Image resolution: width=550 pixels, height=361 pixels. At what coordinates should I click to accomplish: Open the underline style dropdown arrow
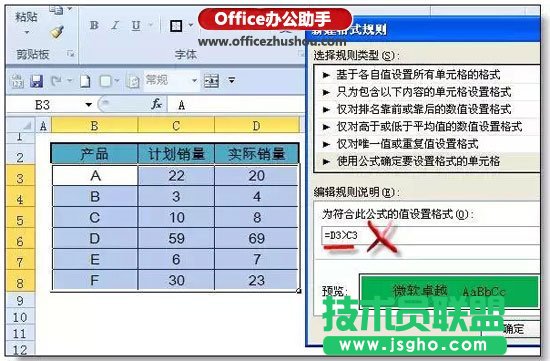point(151,25)
